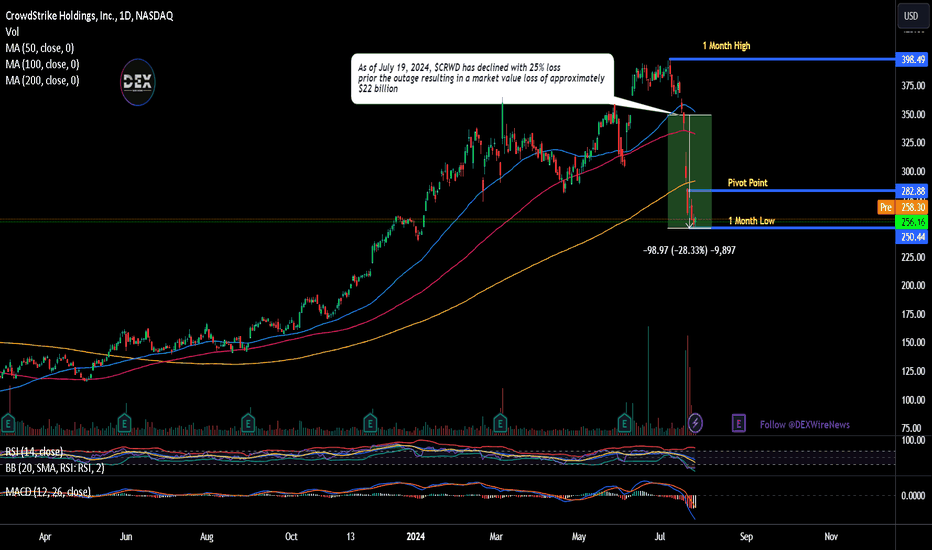The height and width of the screenshot is (550, 932).
Task: Click the 250.44 price tag
Action: click(912, 237)
